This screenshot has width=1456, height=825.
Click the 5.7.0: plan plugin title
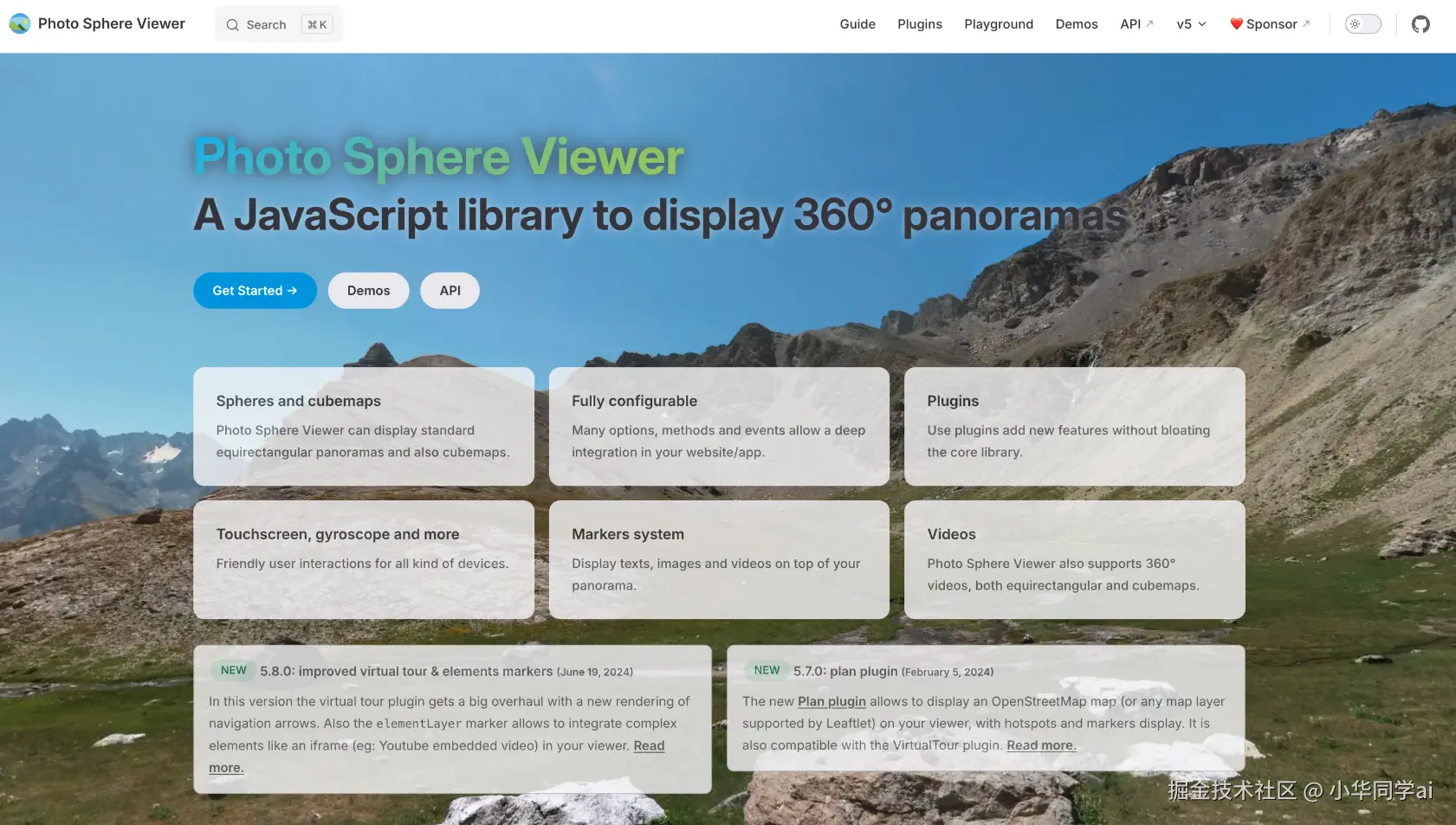coord(845,671)
